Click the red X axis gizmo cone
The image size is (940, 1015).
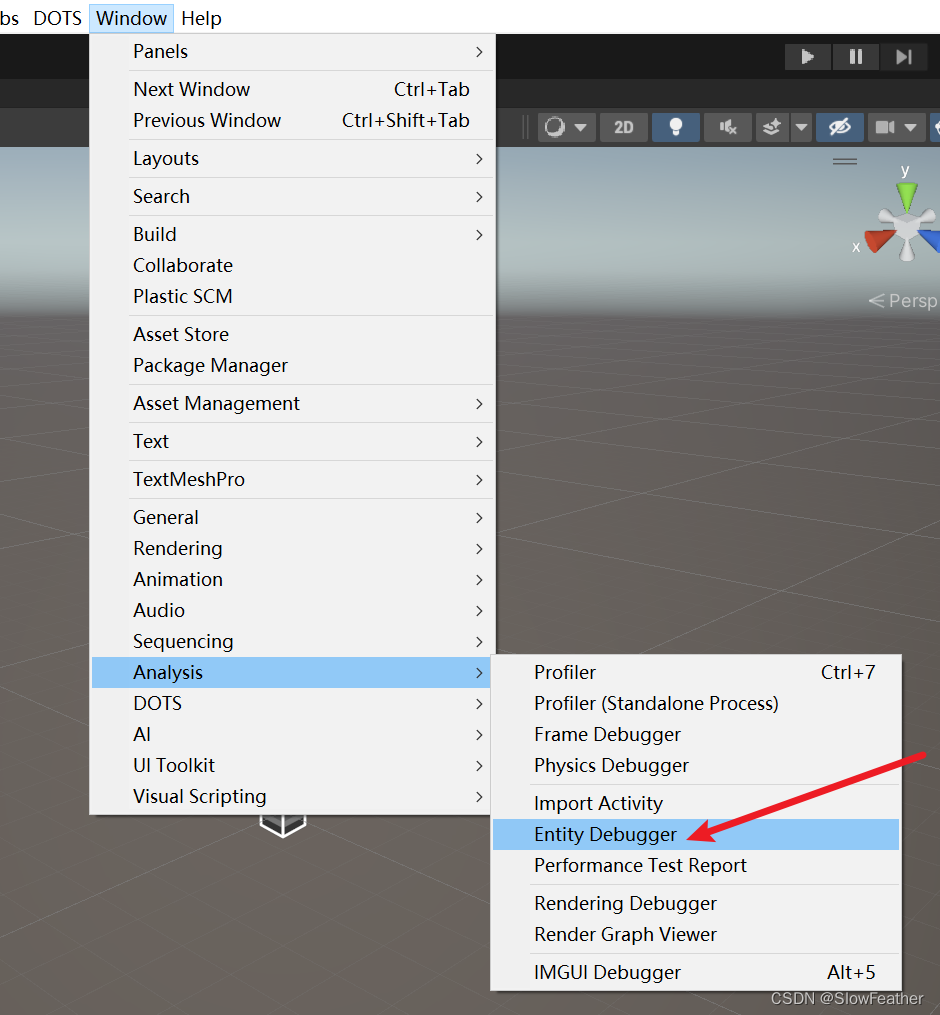pyautogui.click(x=879, y=240)
